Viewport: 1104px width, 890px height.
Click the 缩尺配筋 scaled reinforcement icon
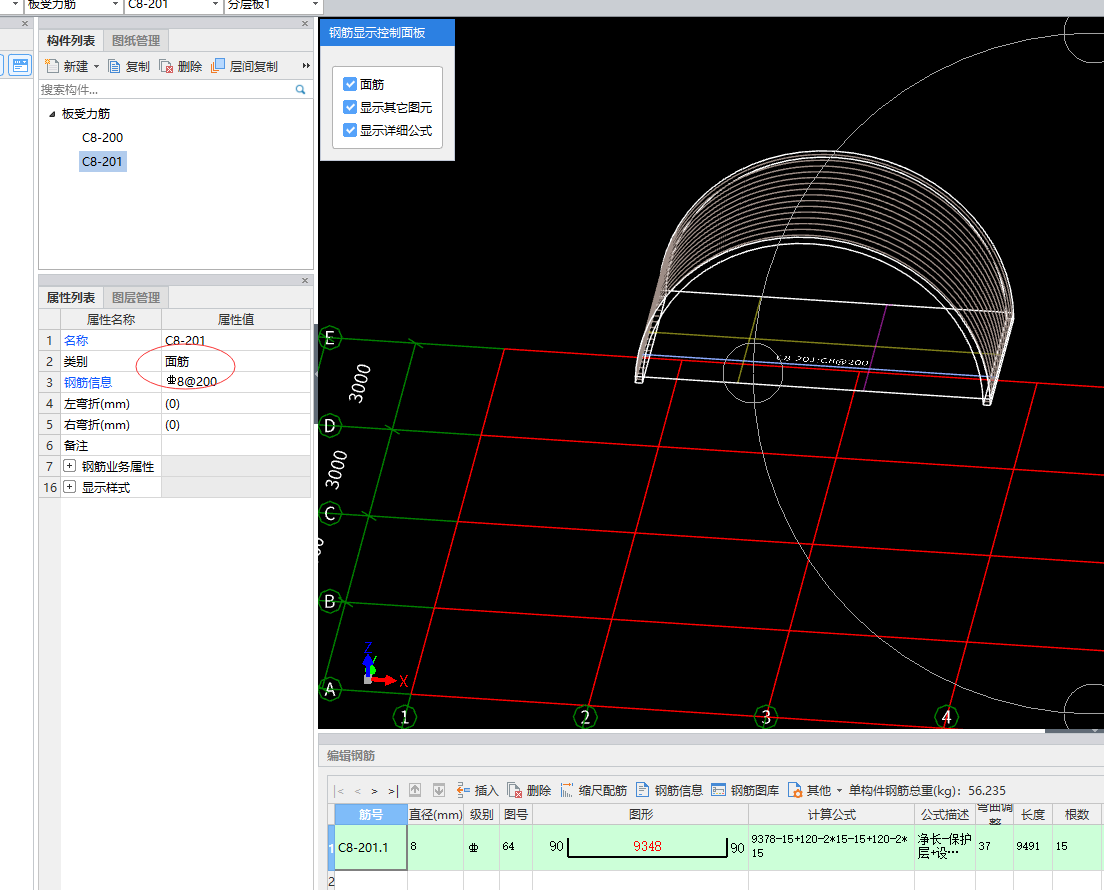pos(567,790)
